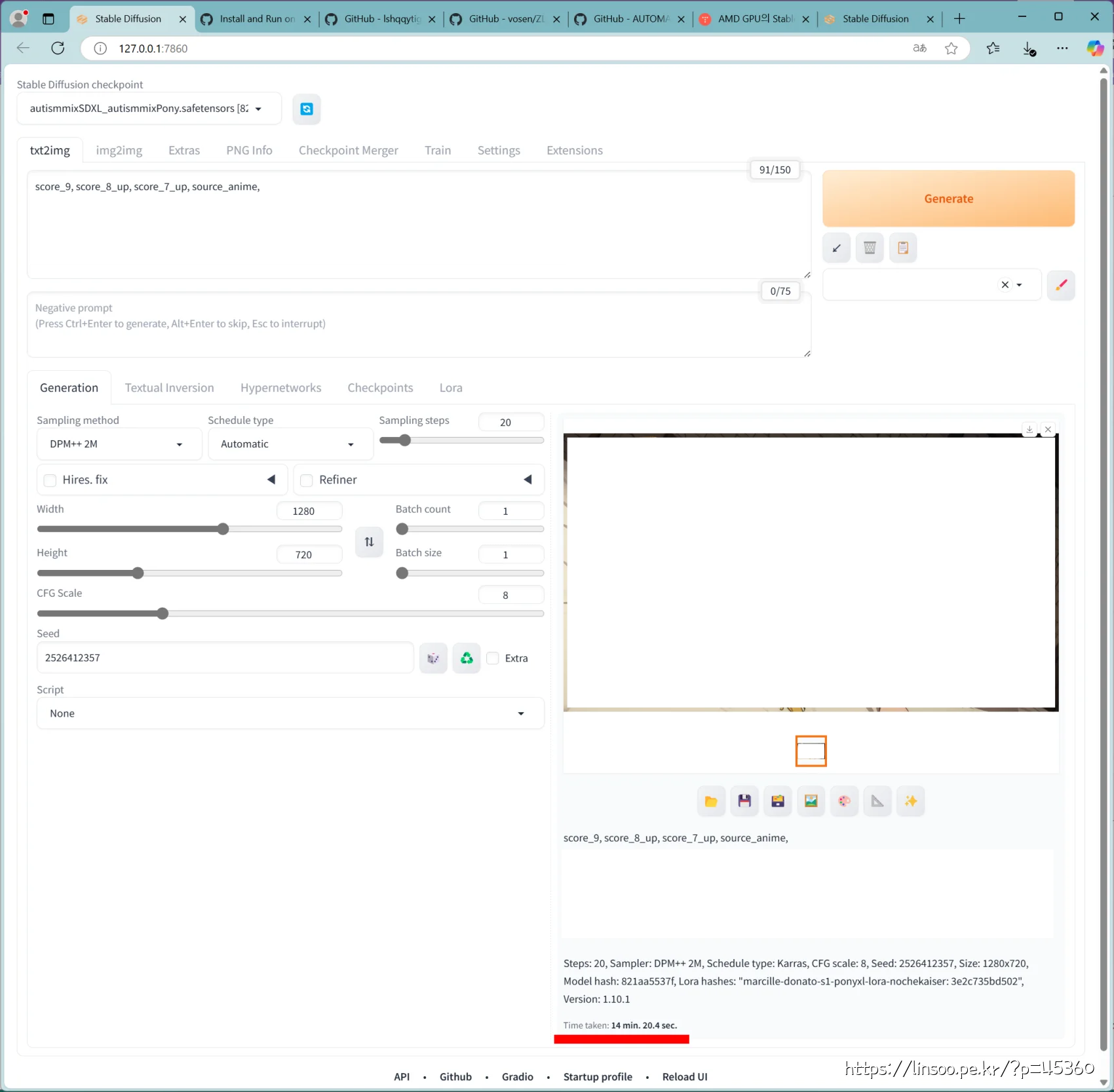The image size is (1114, 1092).
Task: Select generated image thumbnail in gallery
Action: (811, 751)
